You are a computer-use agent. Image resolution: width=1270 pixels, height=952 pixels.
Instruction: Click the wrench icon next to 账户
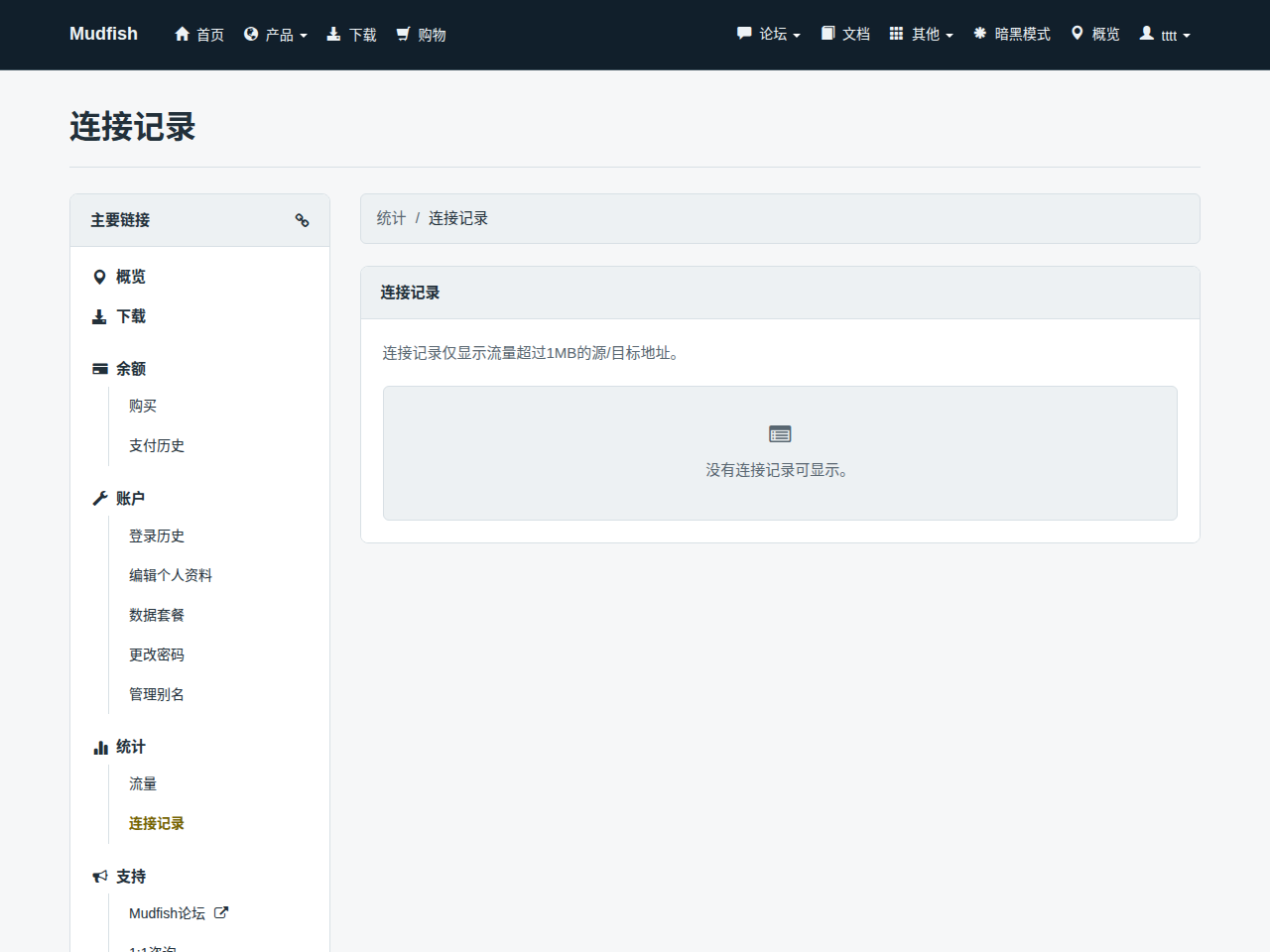(100, 499)
